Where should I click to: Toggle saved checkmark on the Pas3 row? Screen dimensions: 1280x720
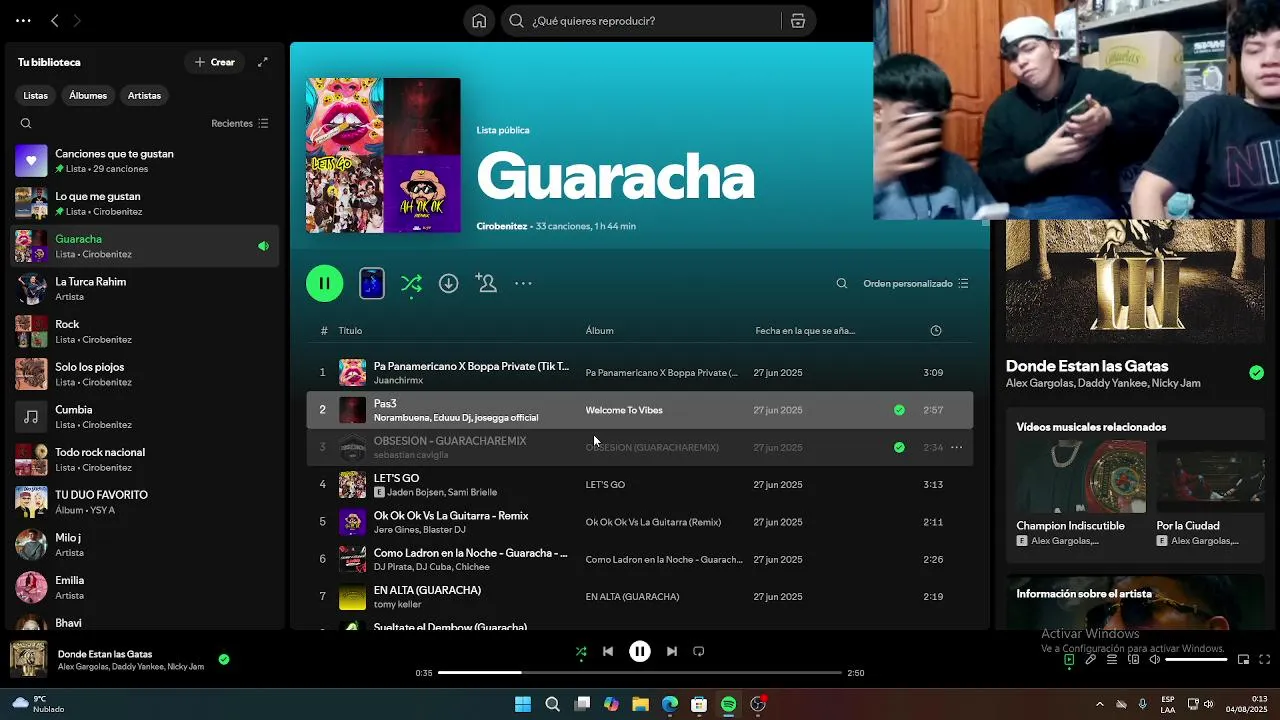(x=899, y=410)
